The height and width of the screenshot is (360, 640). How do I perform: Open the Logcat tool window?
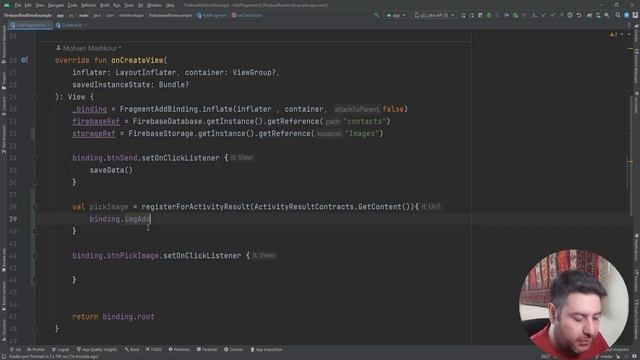61,350
